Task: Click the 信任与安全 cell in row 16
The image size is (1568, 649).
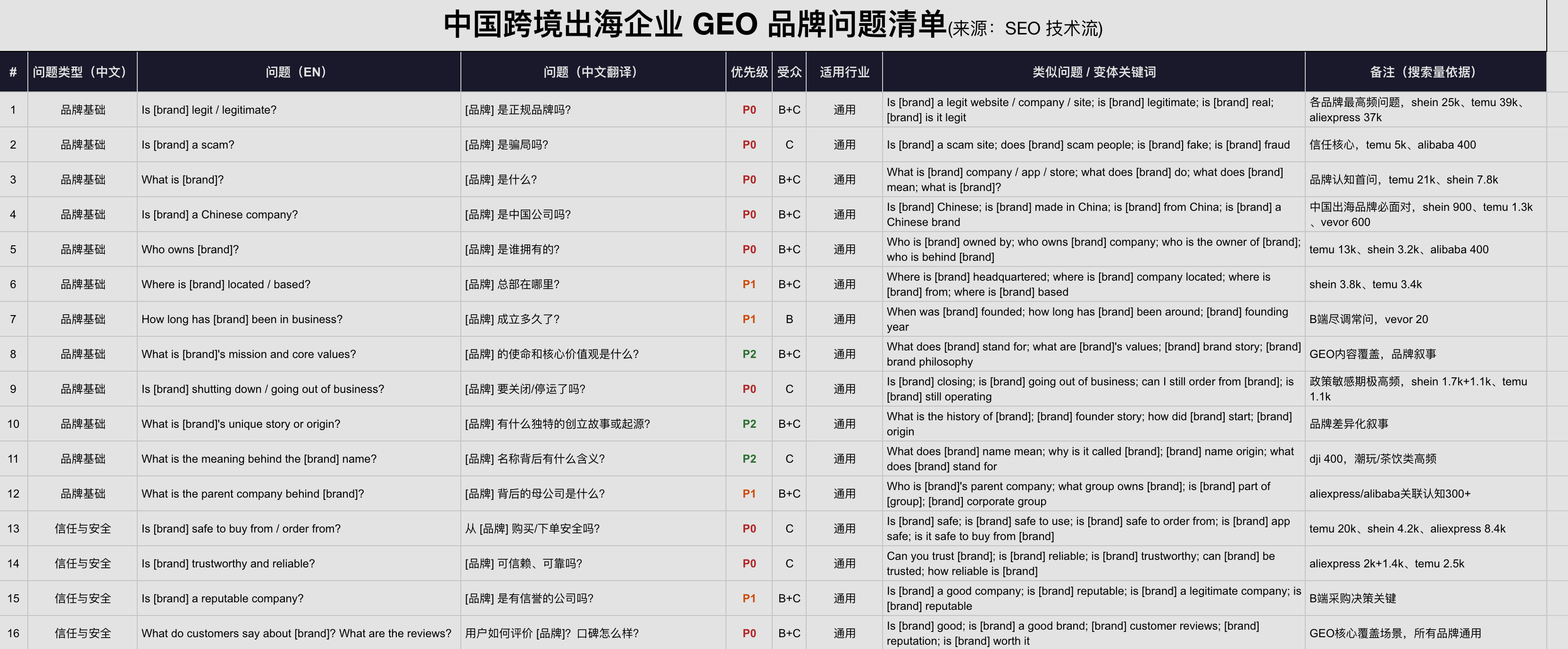Action: [x=82, y=633]
